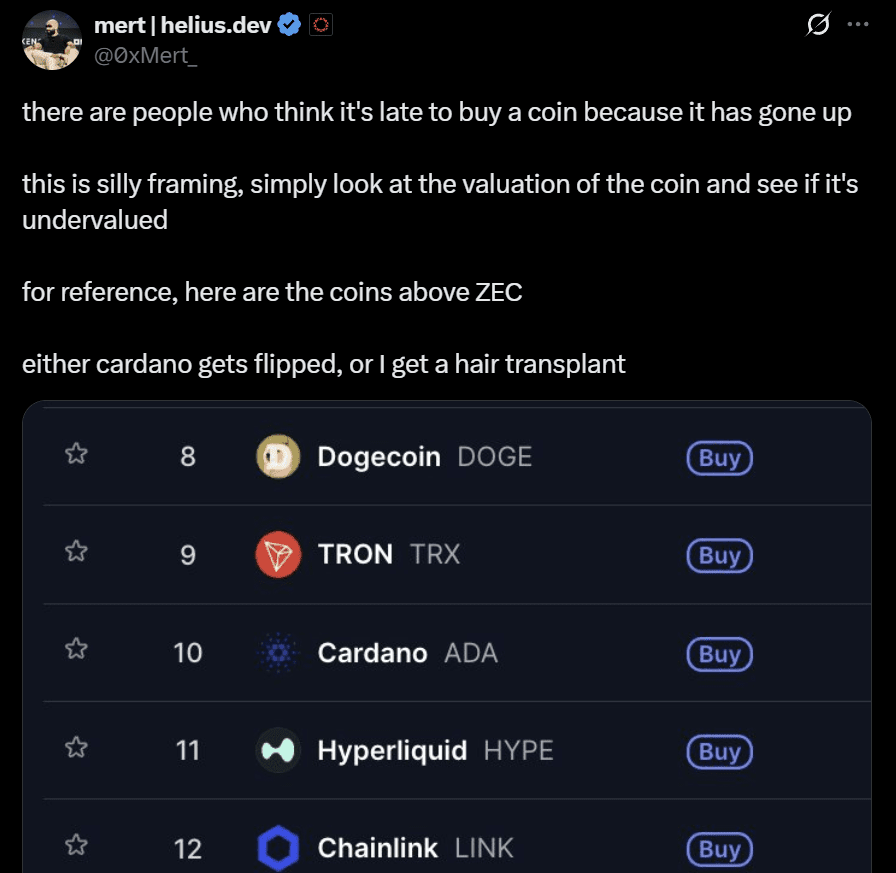This screenshot has height=873, width=896.
Task: Click the verified blue checkmark badge
Action: [290, 26]
